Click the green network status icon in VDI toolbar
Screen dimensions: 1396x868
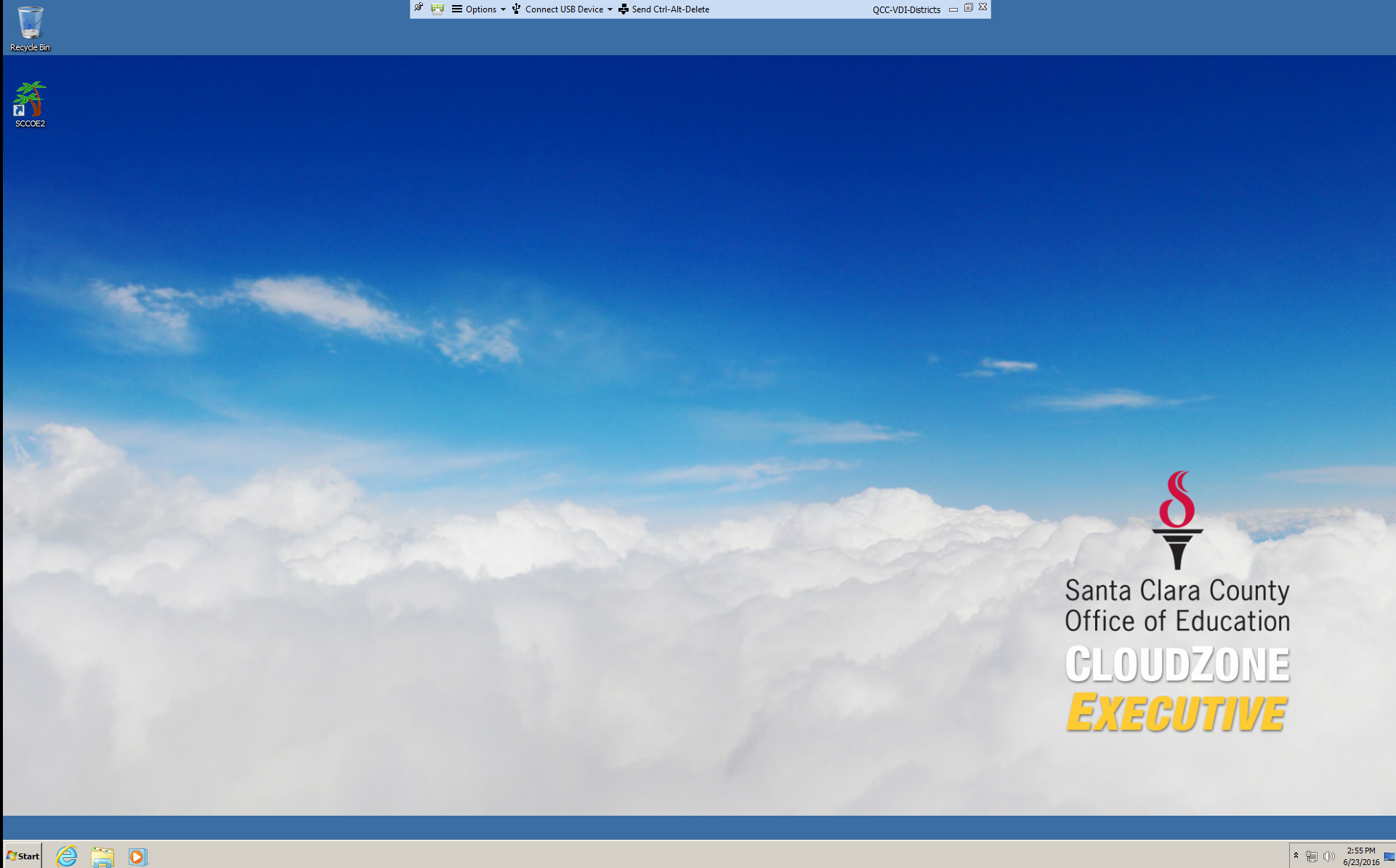tap(437, 9)
